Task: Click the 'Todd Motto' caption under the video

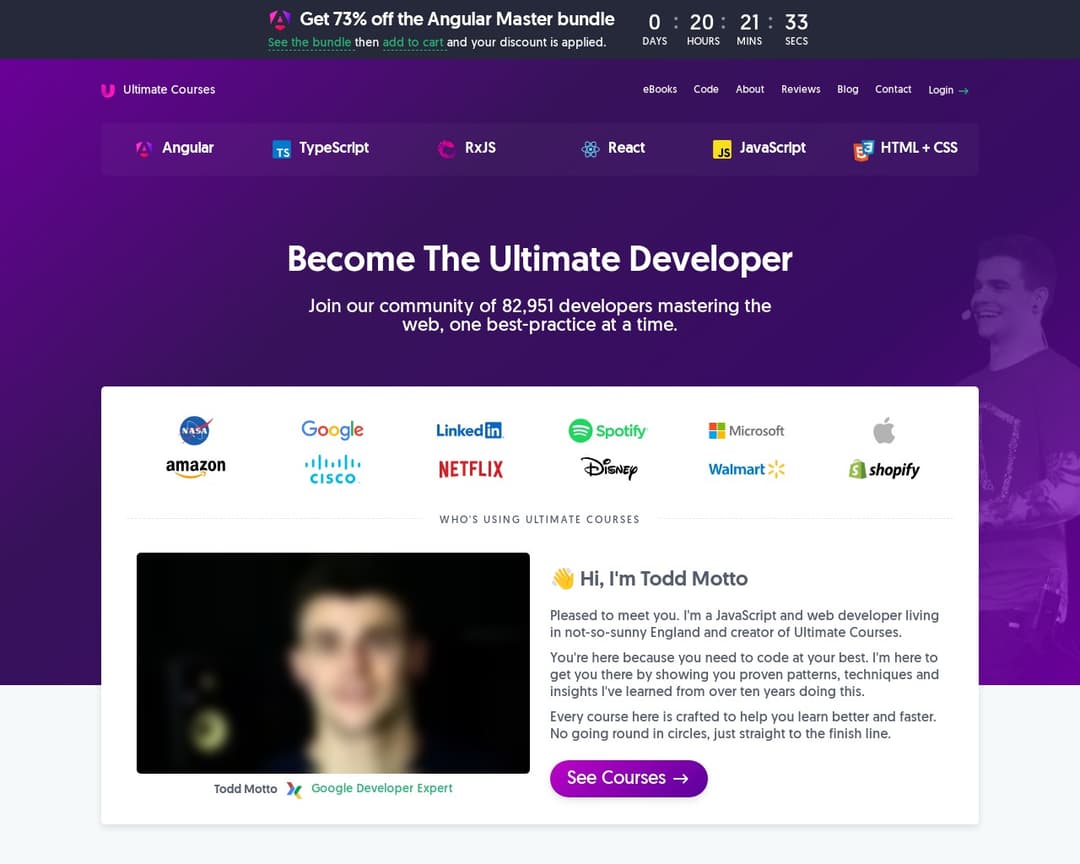Action: tap(245, 789)
